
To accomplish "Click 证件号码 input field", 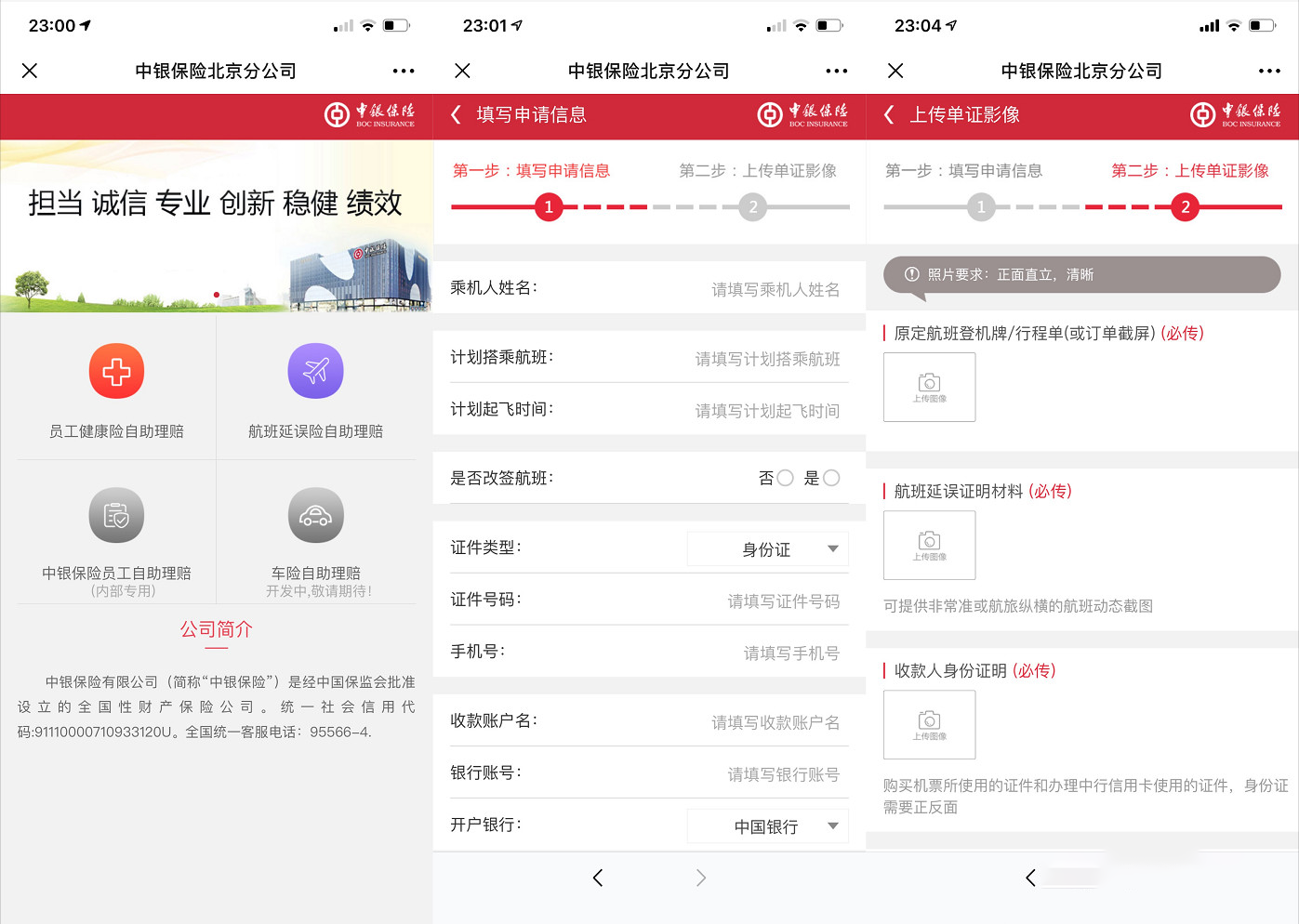I will pyautogui.click(x=783, y=601).
